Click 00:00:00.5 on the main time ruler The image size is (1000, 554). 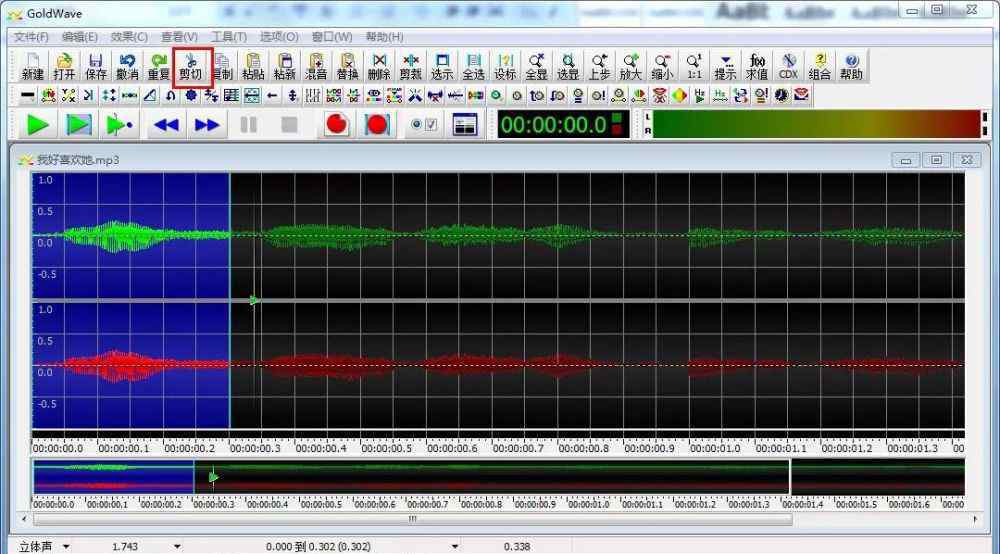coord(386,449)
